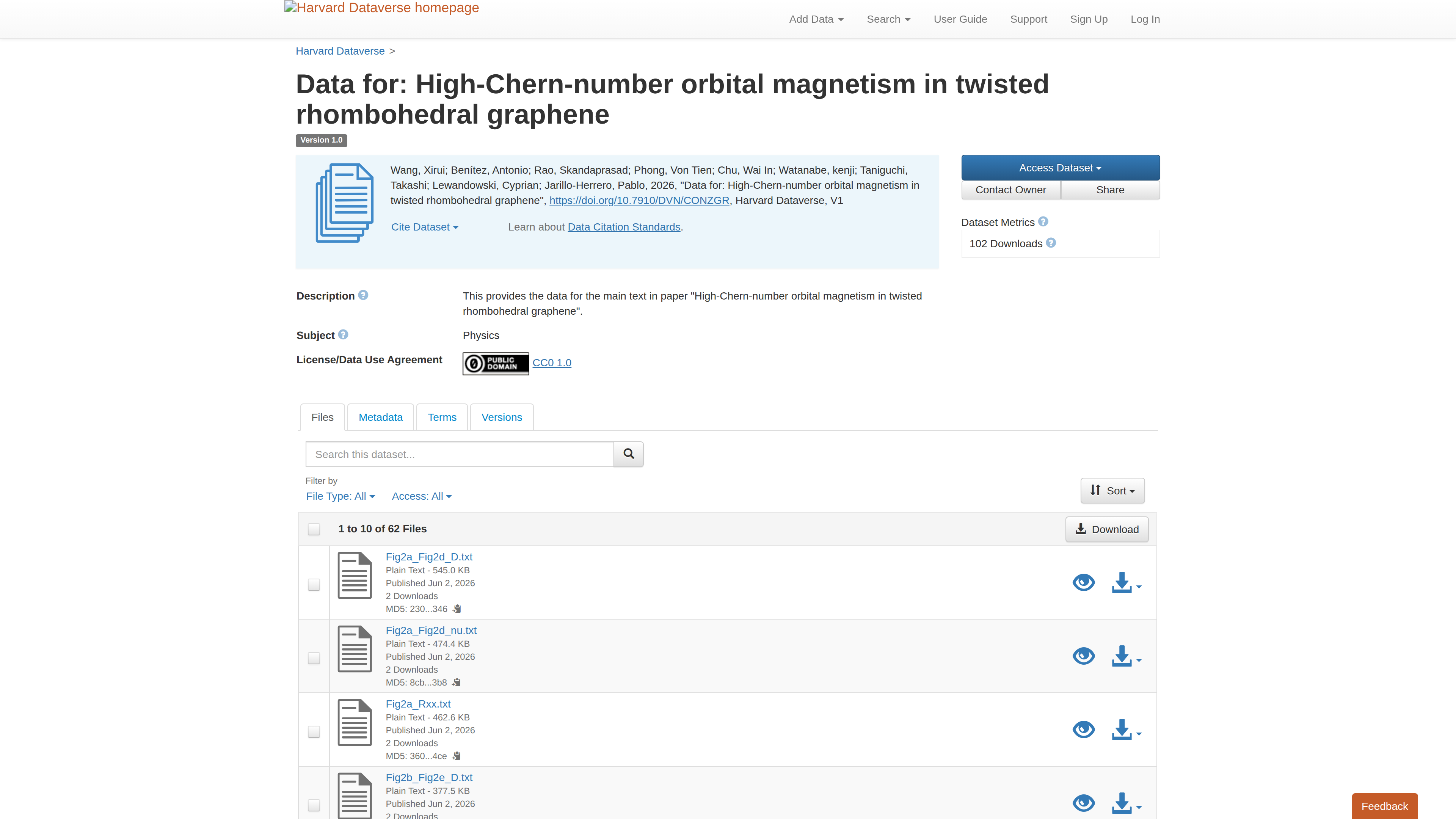Check the box for Fig2b_Fig2e_D.txt
The image size is (1456, 819).
(314, 805)
